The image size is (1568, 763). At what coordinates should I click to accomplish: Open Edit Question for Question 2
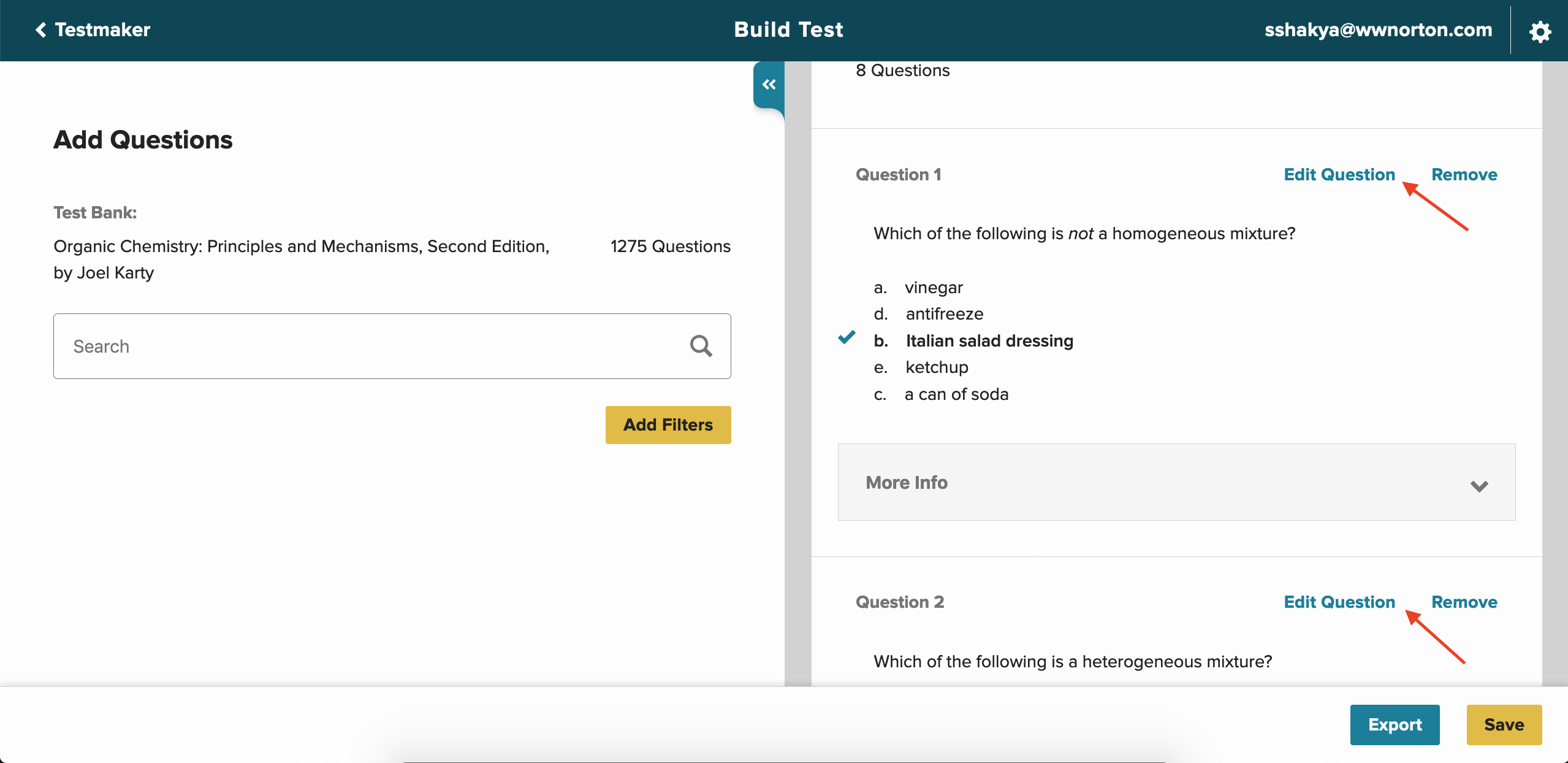(1339, 602)
